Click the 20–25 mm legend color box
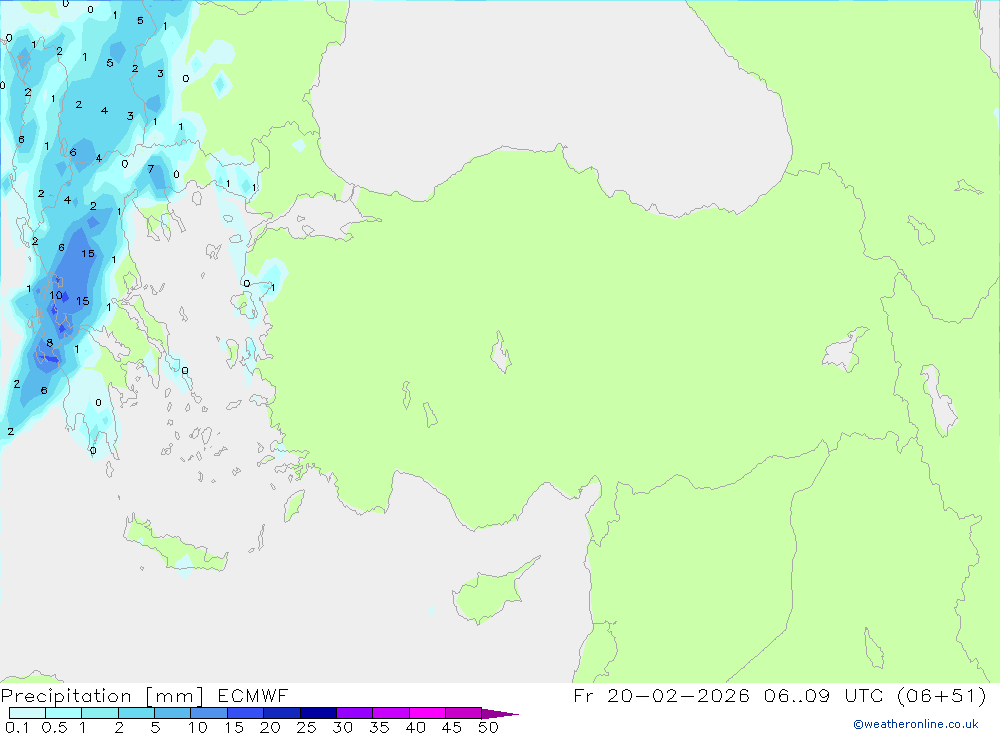Screen dimensions: 1000x733 click(282, 713)
